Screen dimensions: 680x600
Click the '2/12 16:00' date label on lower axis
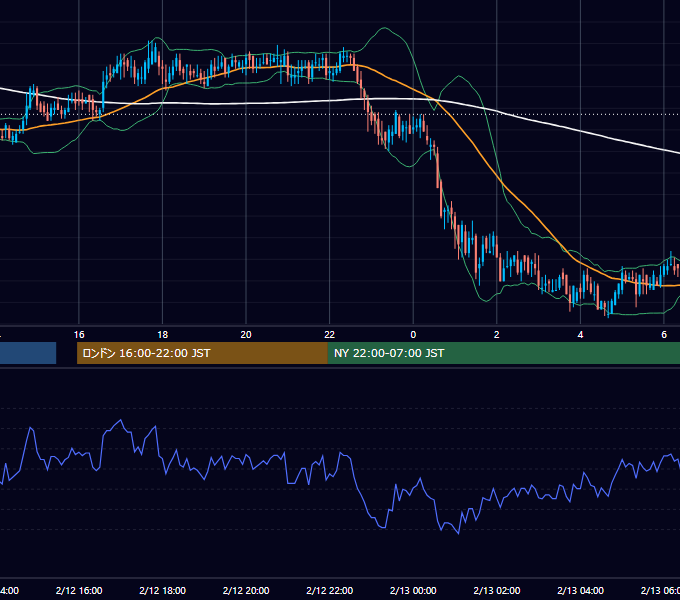pyautogui.click(x=79, y=590)
